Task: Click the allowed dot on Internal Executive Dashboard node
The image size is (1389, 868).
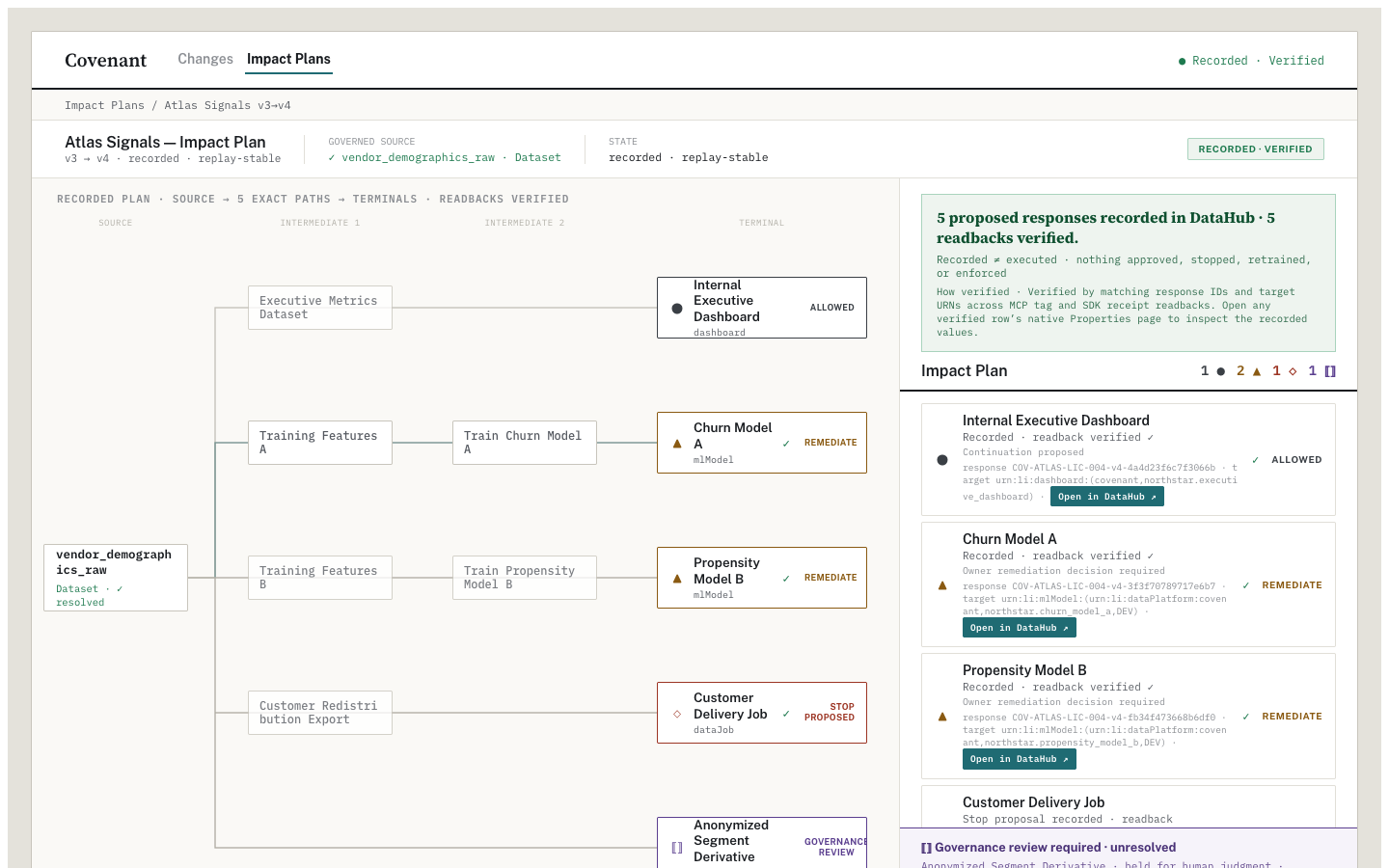Action: coord(677,309)
